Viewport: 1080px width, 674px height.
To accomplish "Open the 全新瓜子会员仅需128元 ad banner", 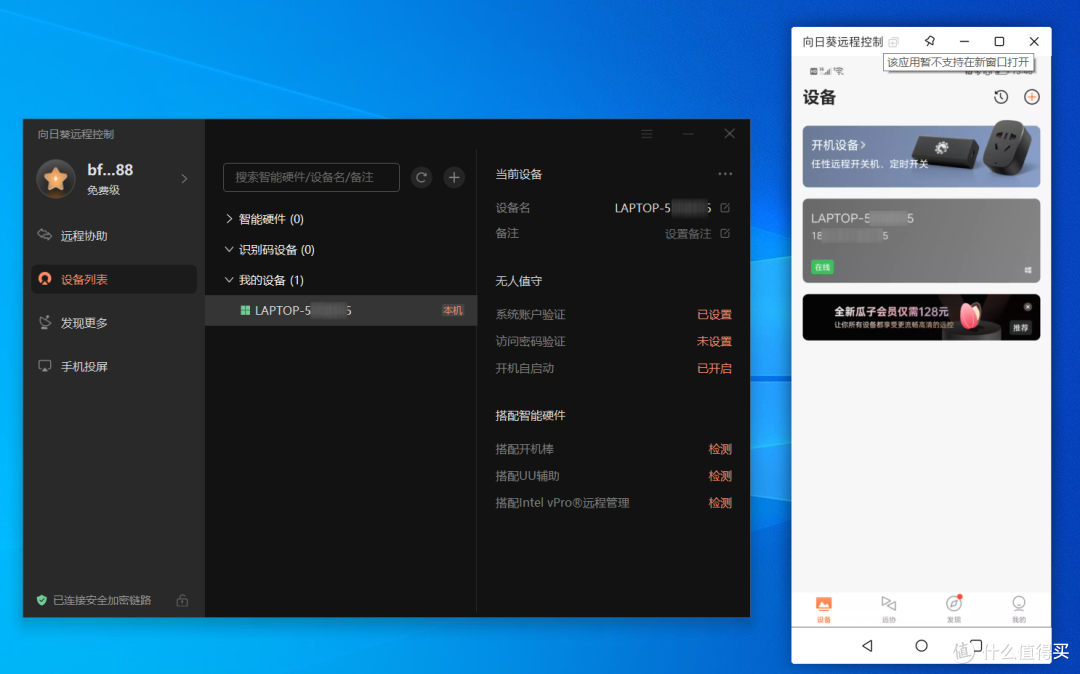I will (921, 317).
